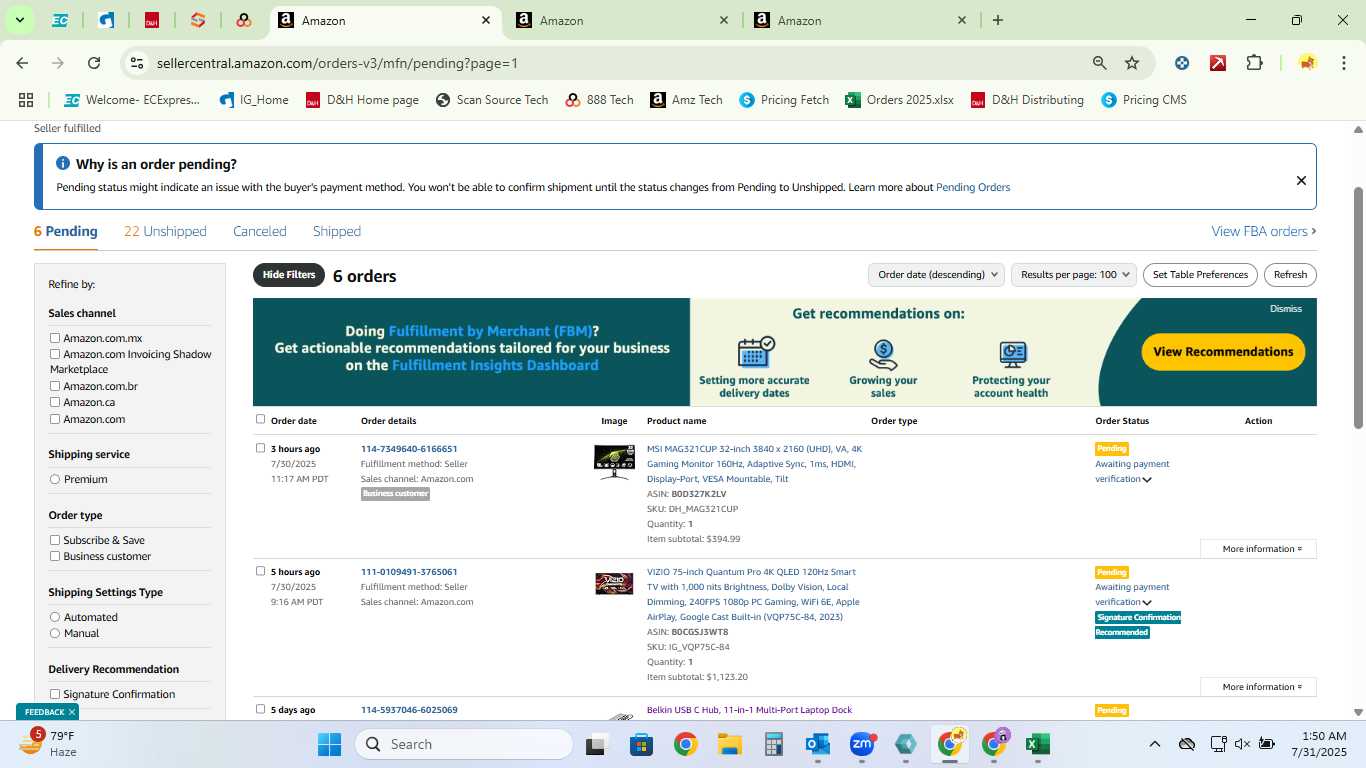Switch to the 22 Unshipped tab

165,231
